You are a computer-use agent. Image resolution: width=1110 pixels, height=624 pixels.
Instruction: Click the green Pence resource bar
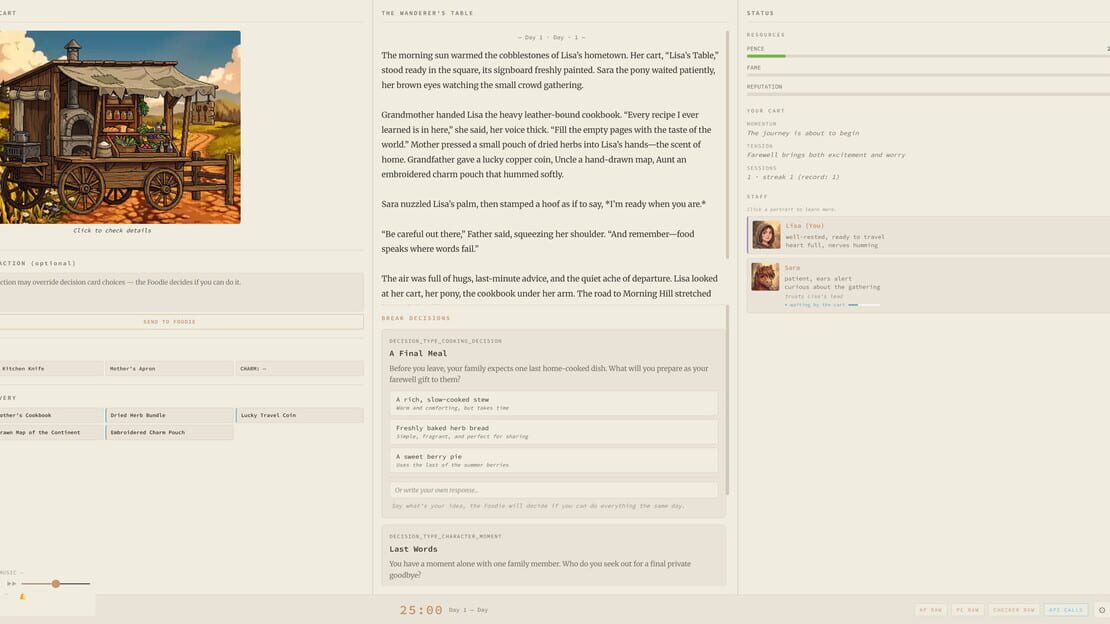766,56
